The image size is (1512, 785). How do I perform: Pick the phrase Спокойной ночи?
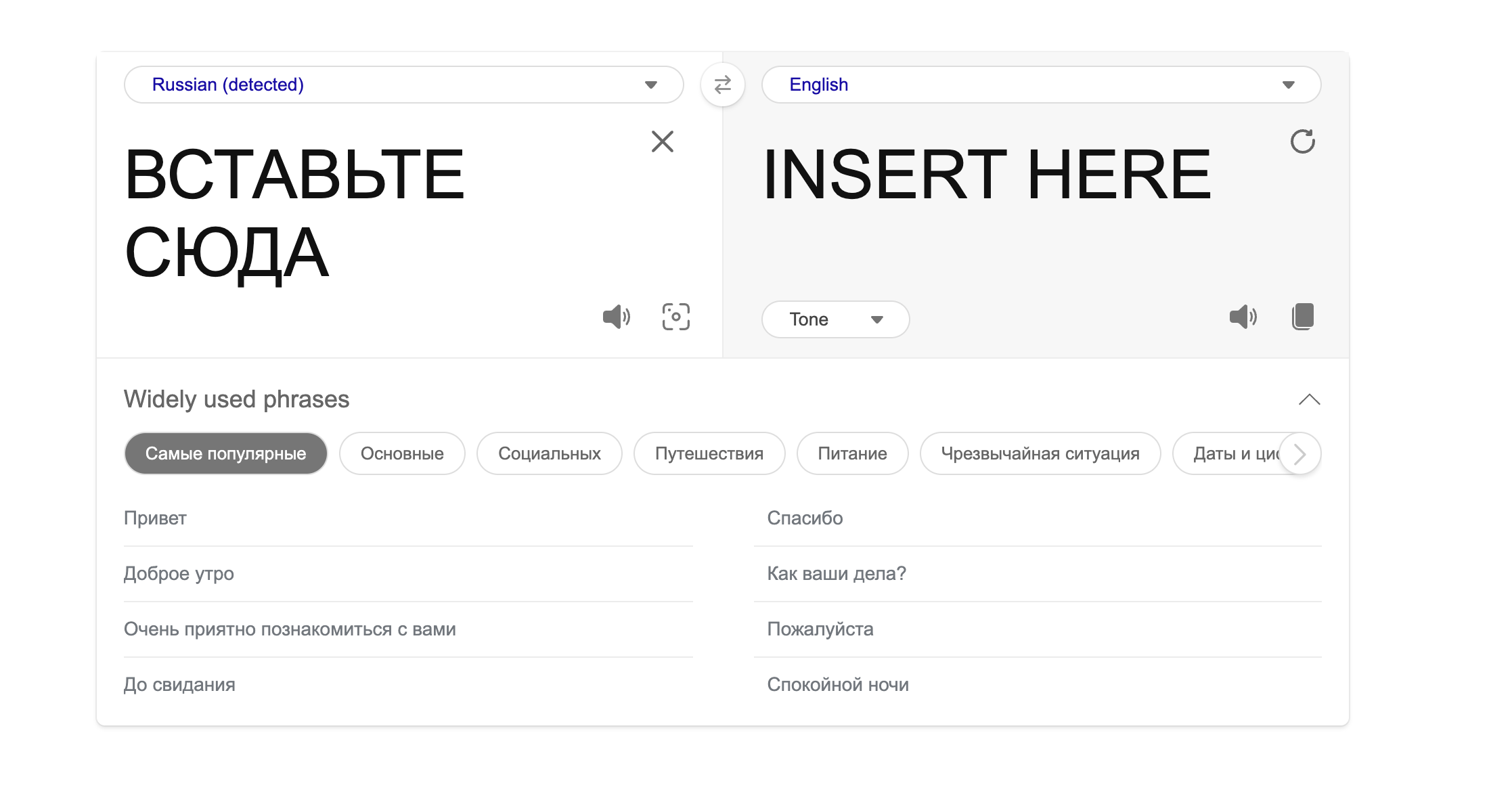point(837,685)
